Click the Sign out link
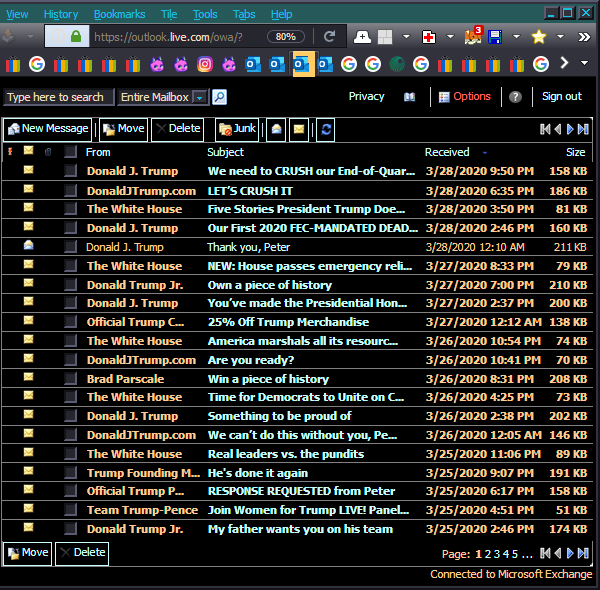 click(x=562, y=96)
